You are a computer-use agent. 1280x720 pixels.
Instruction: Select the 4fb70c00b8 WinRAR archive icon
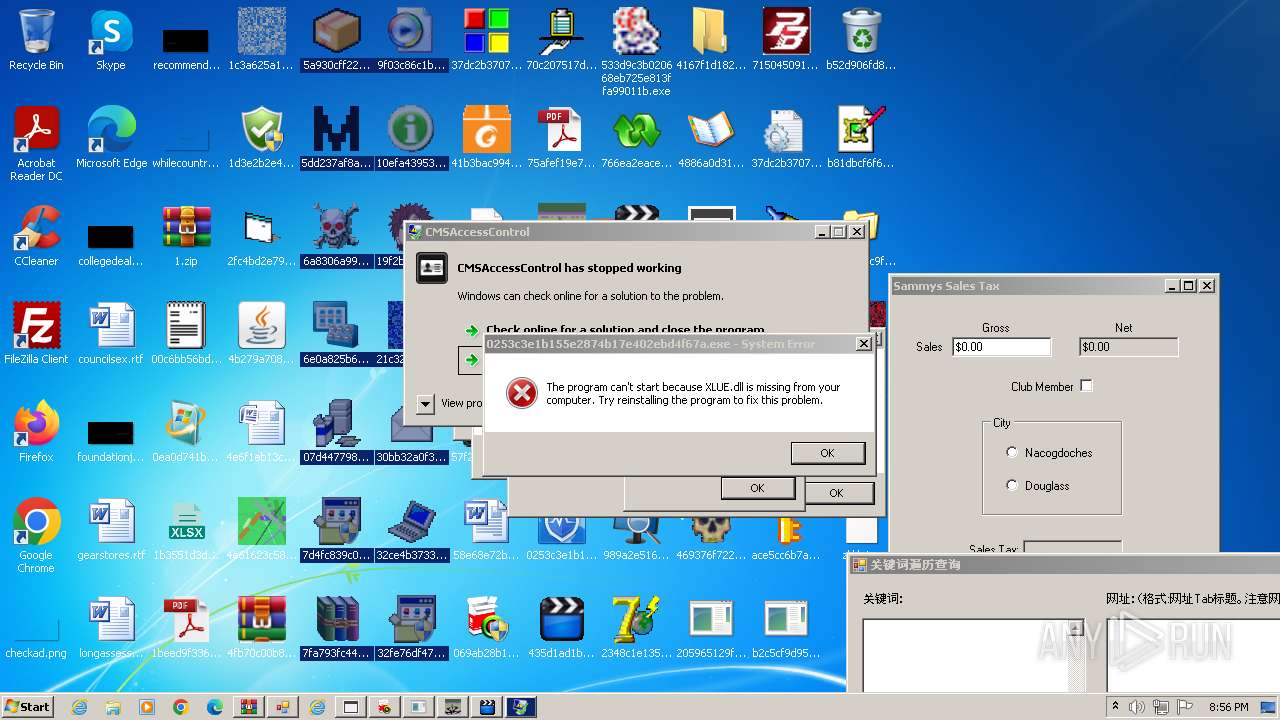(262, 628)
